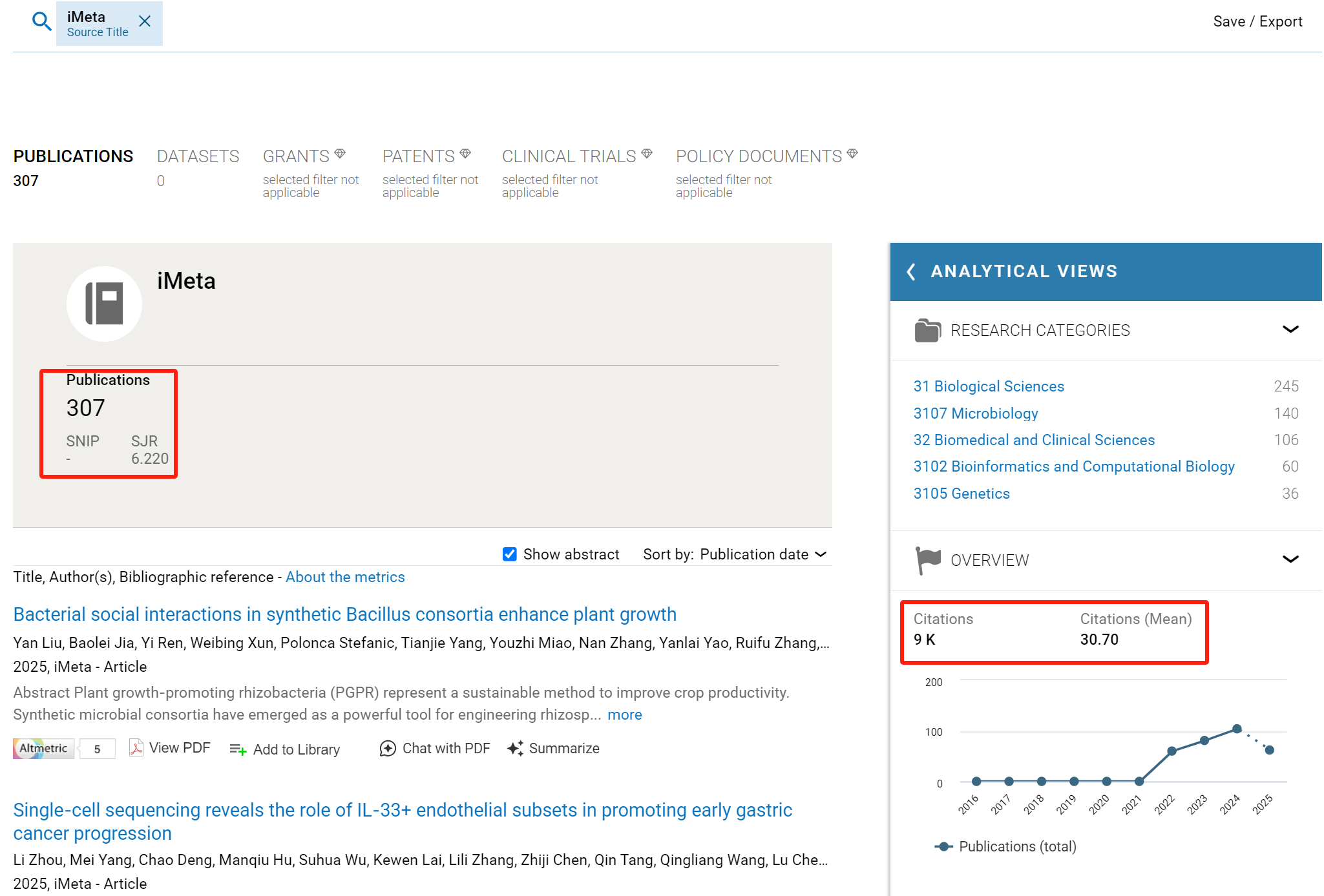Filter by 3105 Genetics category
This screenshot has height=896, width=1324.
961,494
